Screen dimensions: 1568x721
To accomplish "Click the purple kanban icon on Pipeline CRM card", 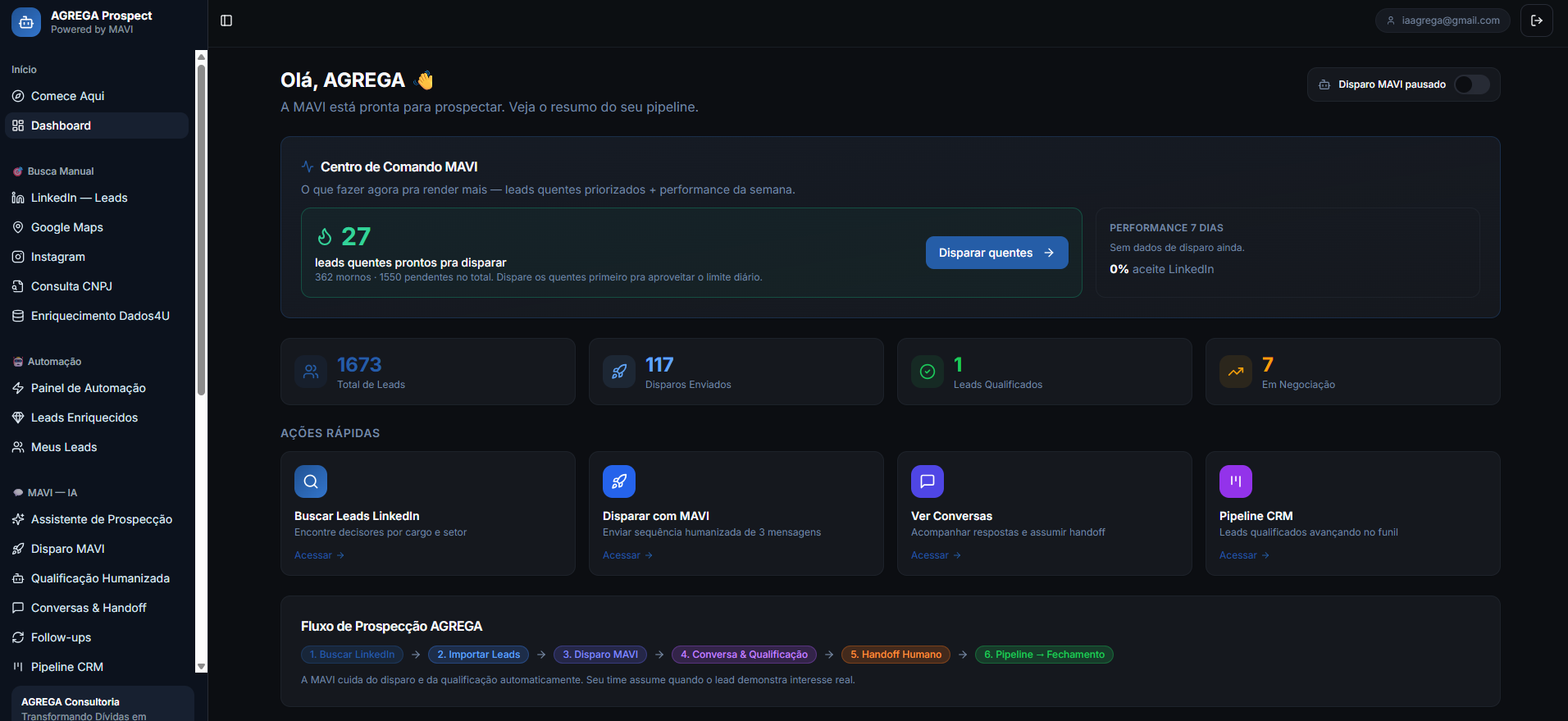I will [x=1236, y=481].
